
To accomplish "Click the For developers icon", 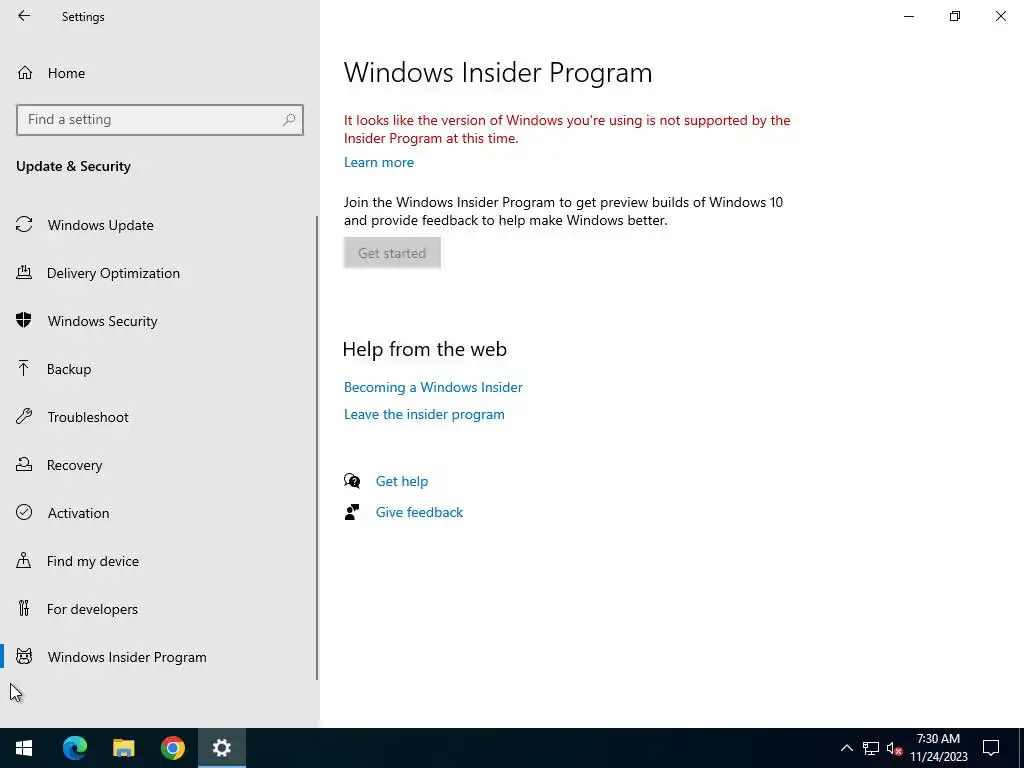I will pos(24,608).
